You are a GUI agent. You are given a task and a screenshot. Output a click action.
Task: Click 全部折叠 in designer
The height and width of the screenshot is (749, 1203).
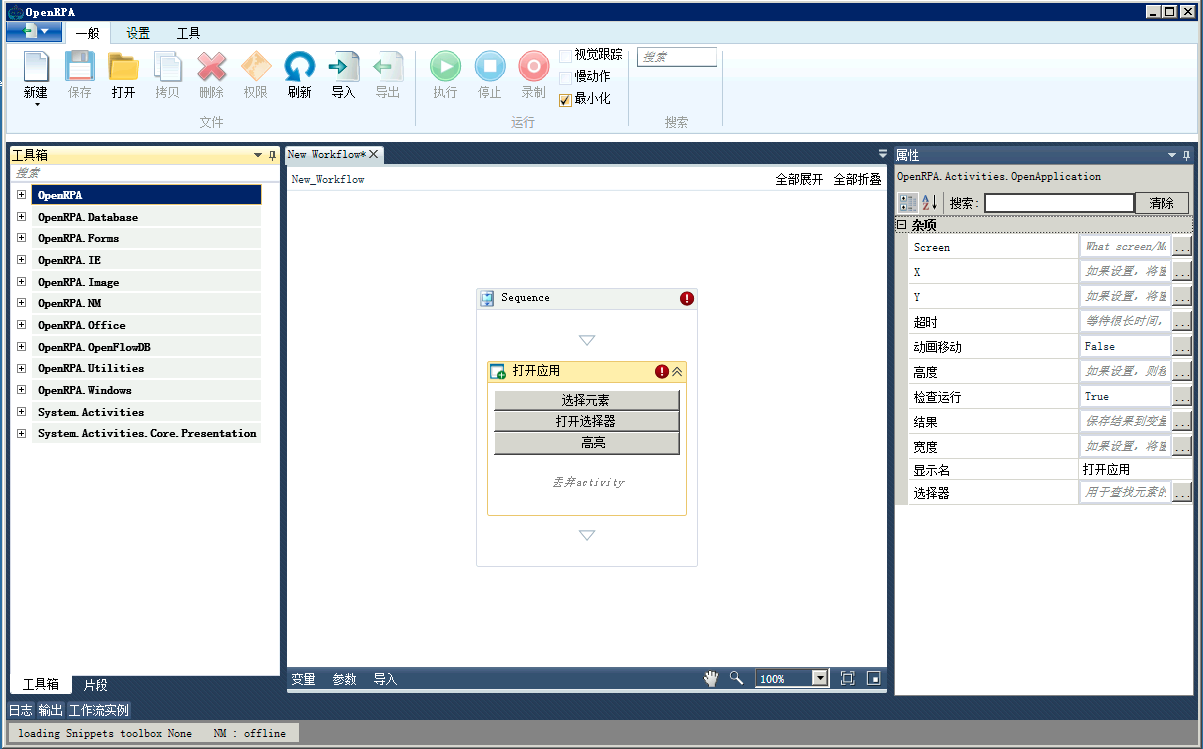click(858, 179)
